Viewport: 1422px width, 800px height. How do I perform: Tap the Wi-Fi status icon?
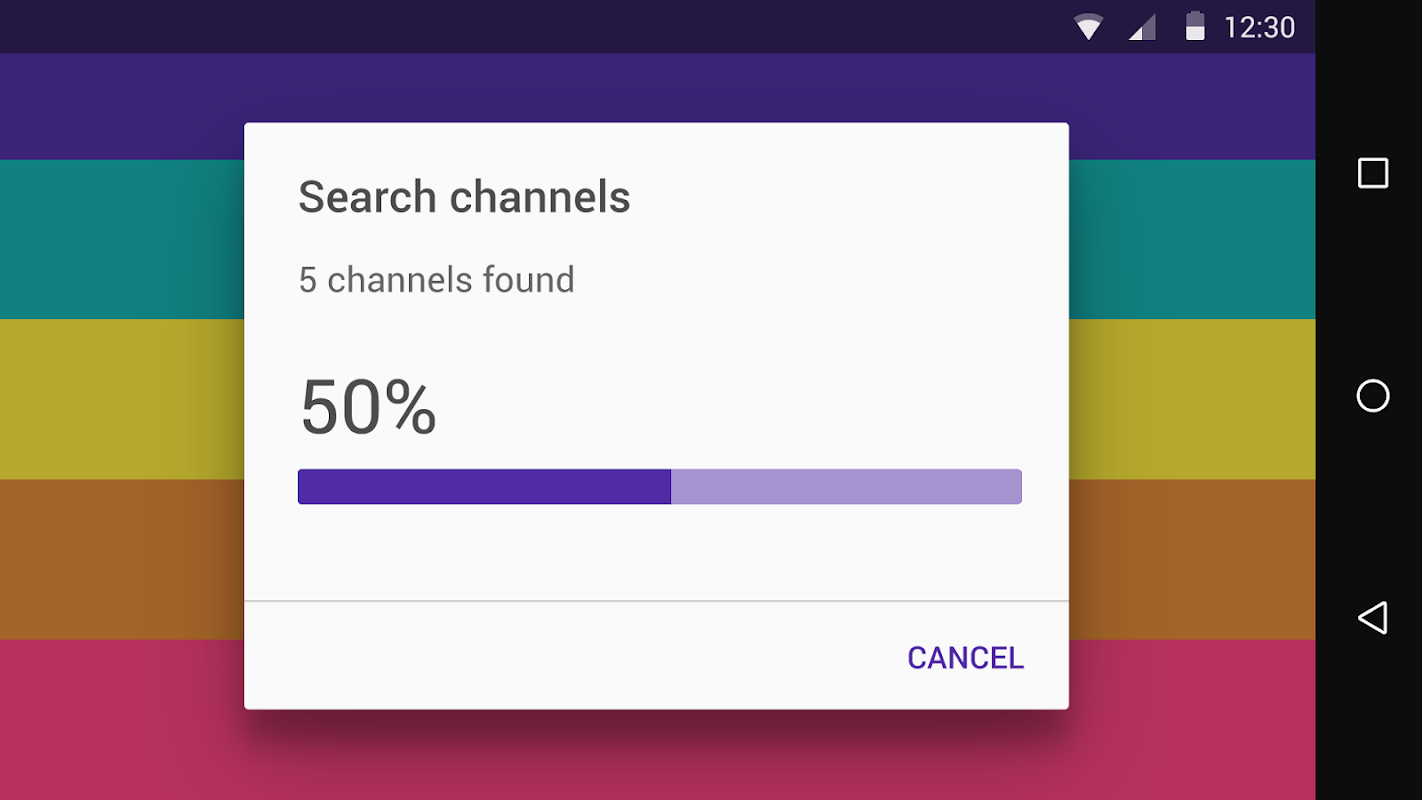(x=1088, y=27)
